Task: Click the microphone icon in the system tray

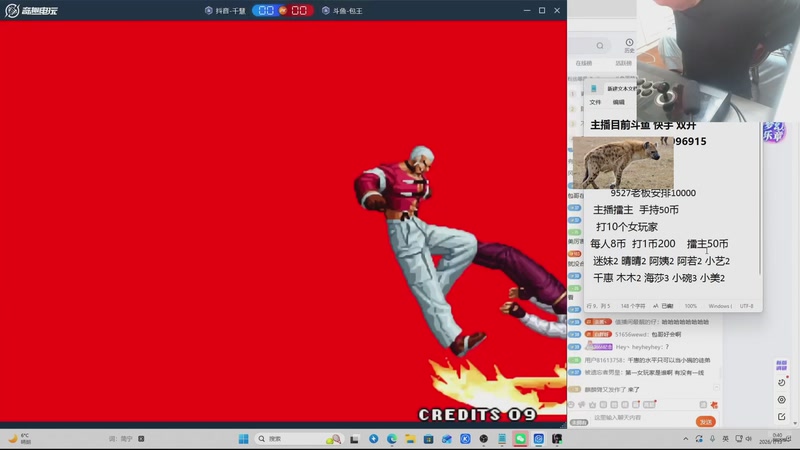Action: tap(712, 439)
